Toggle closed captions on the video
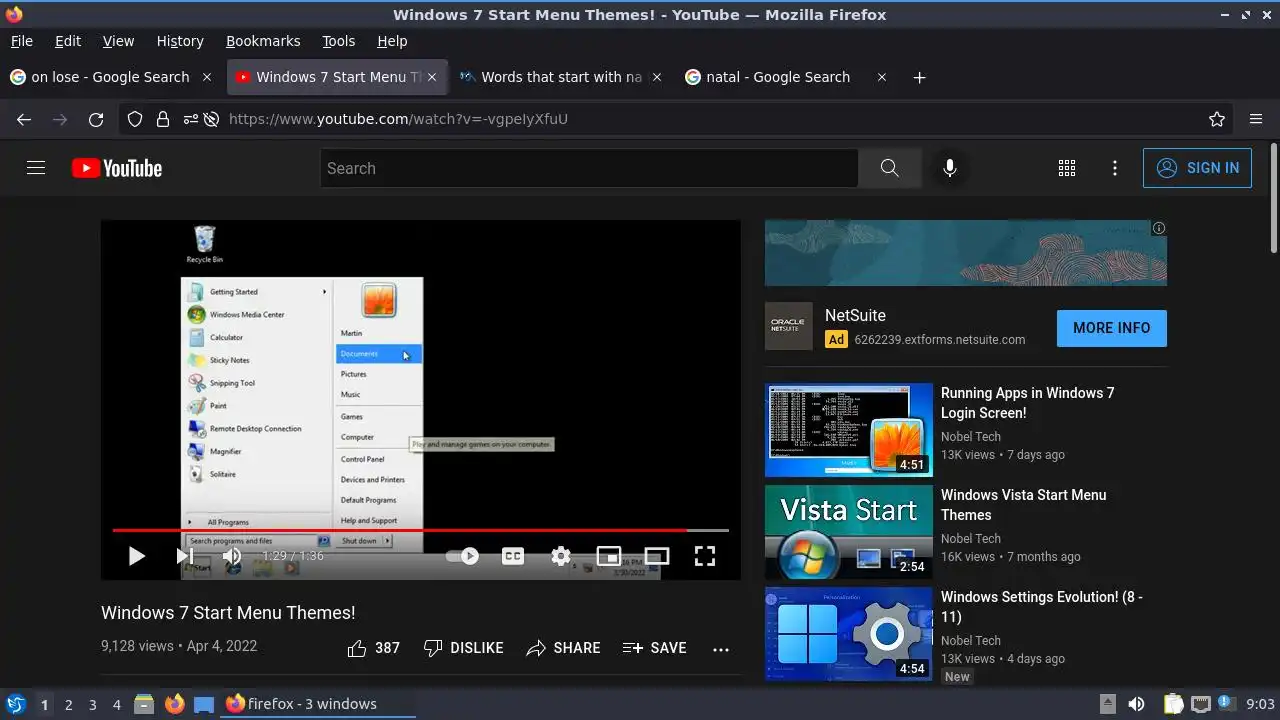Screen dimensions: 1280x720 (x=513, y=556)
